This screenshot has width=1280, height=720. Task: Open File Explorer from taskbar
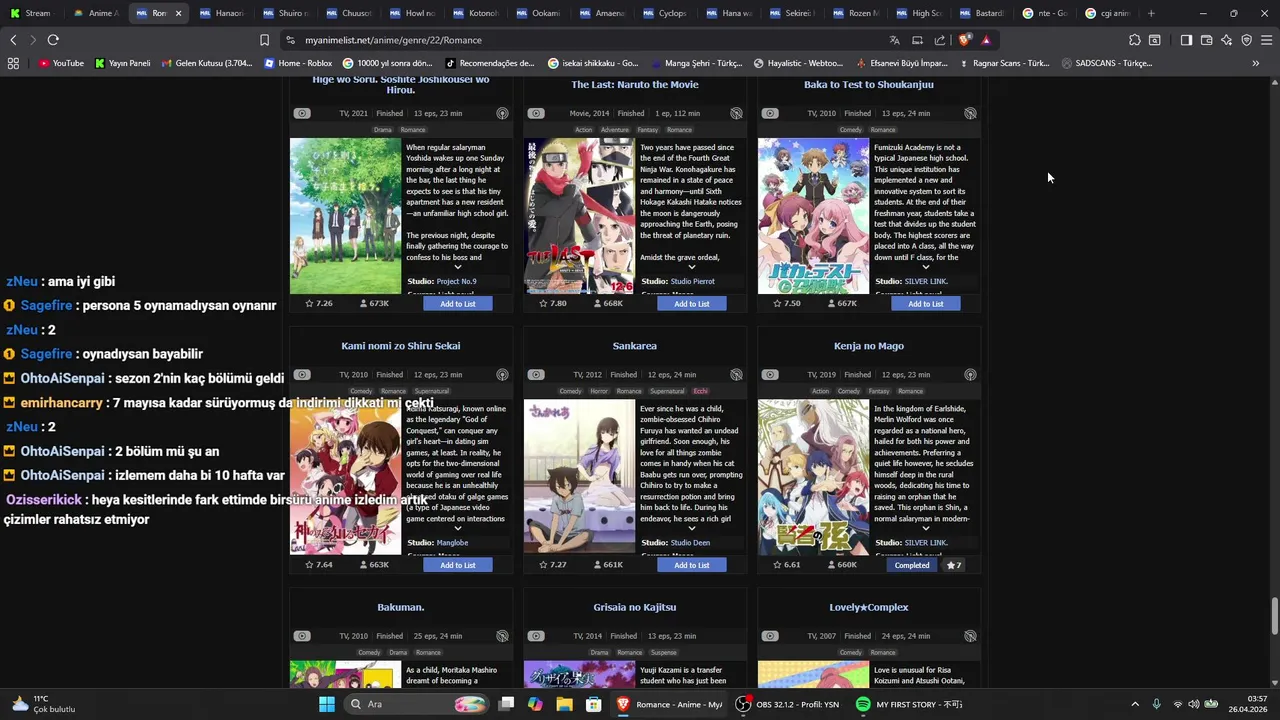pos(564,704)
